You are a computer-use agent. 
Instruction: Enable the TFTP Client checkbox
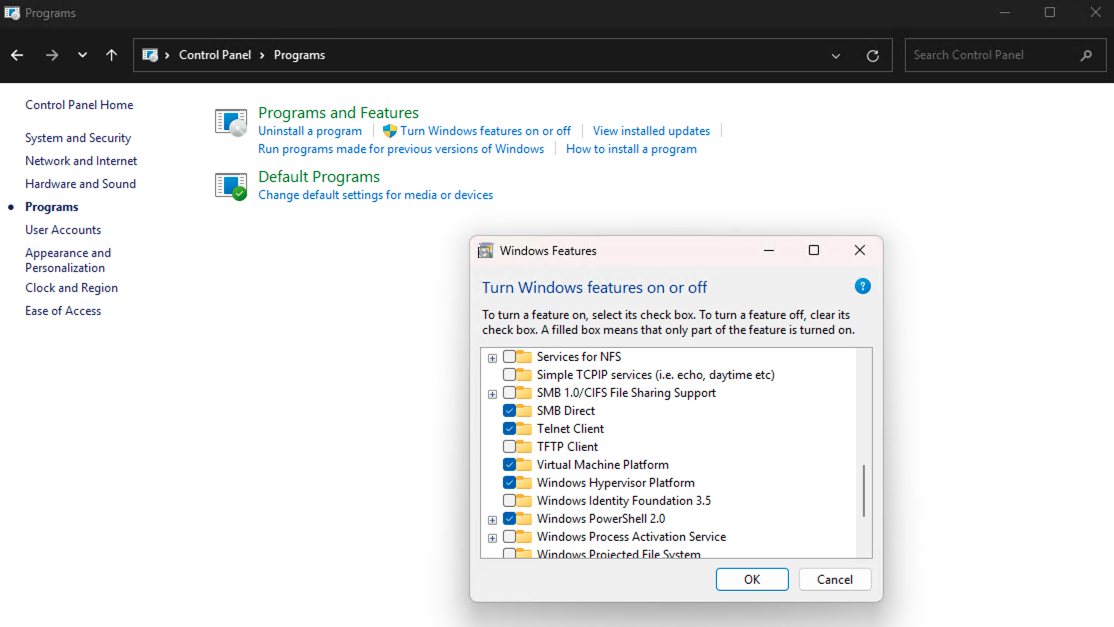click(x=510, y=447)
